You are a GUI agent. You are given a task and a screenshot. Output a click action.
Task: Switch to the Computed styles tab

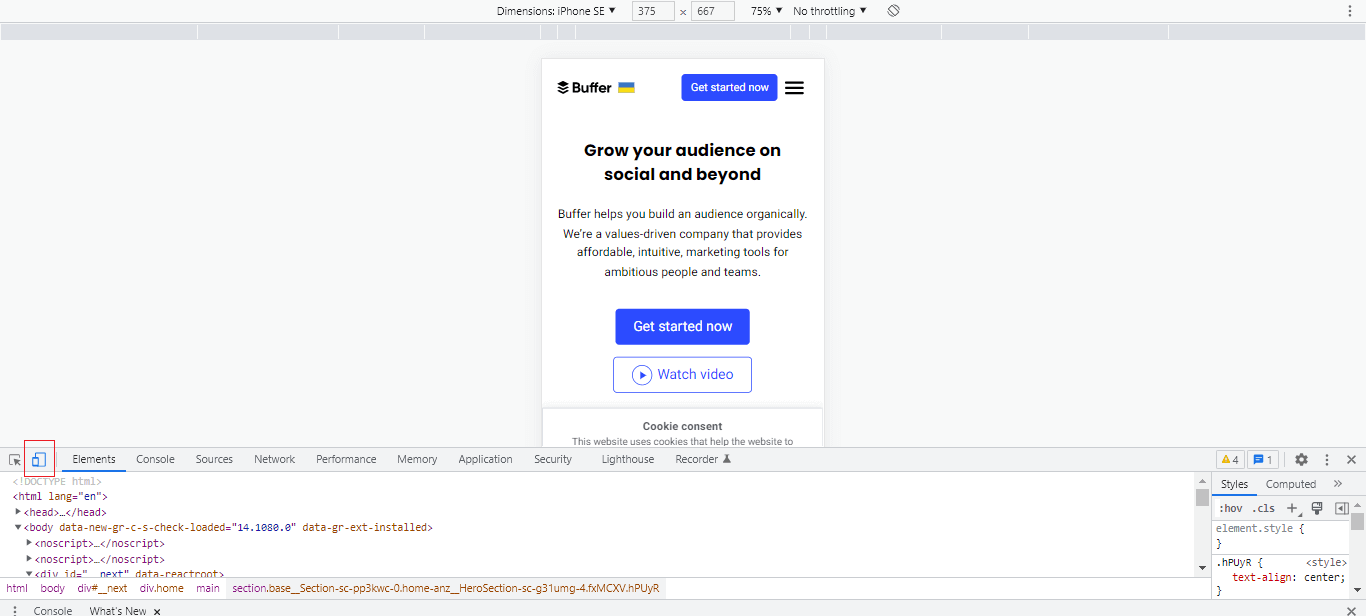(x=1291, y=484)
